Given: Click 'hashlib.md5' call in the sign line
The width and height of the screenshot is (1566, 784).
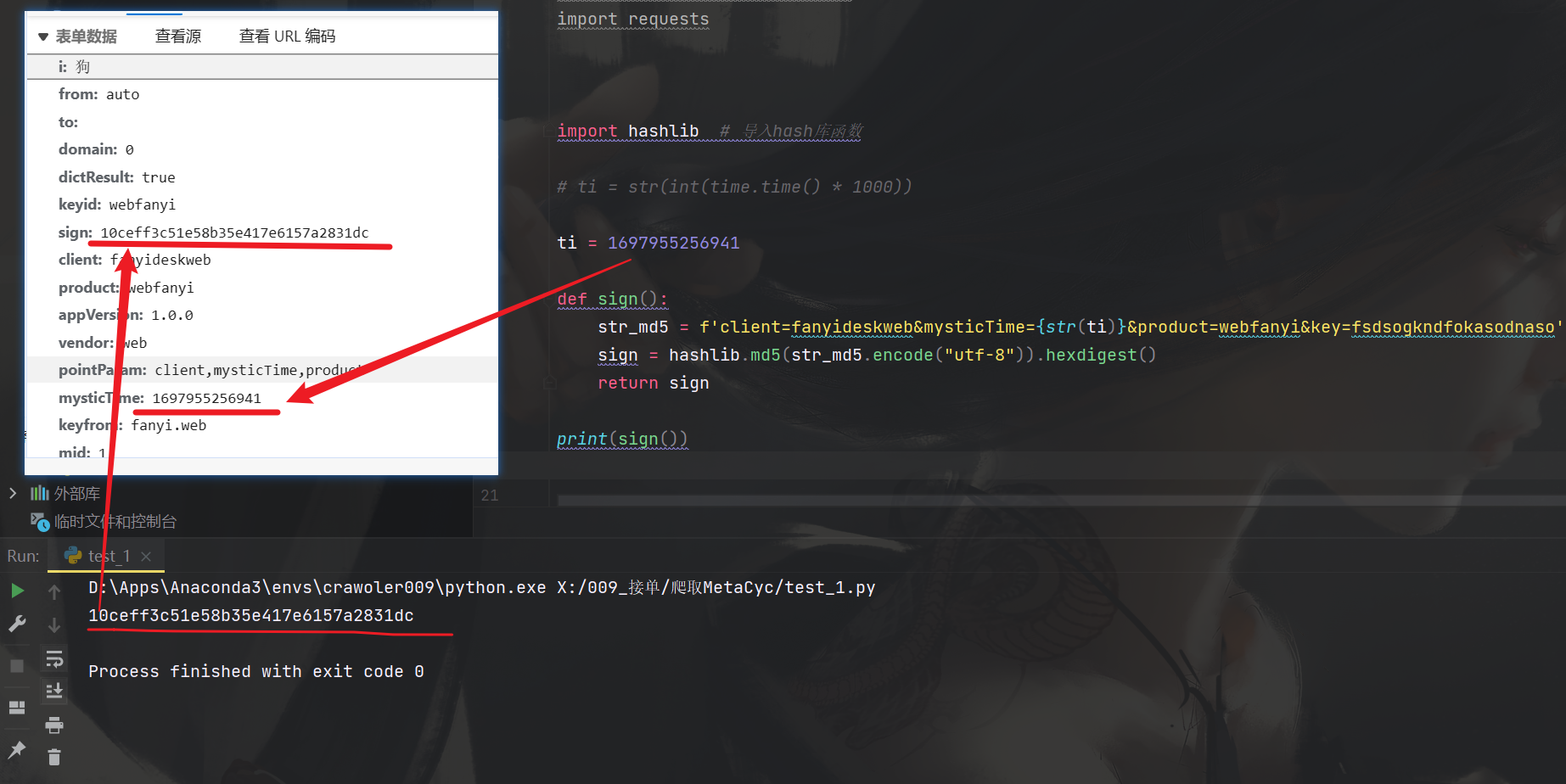Looking at the screenshot, I should (x=725, y=355).
